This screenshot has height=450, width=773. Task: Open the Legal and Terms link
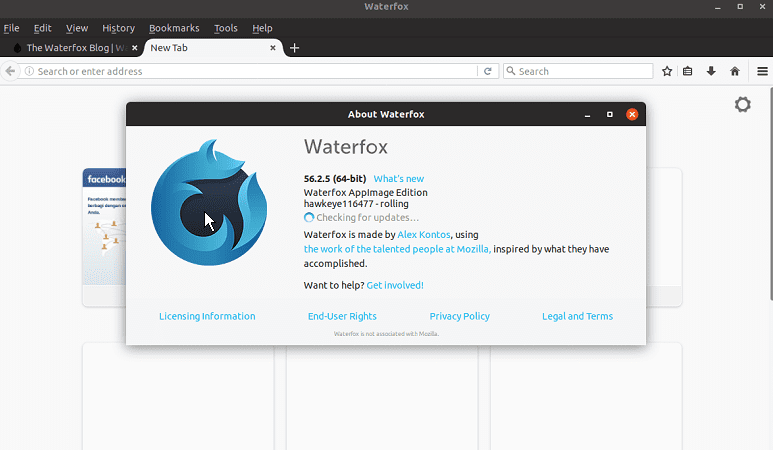click(x=577, y=316)
